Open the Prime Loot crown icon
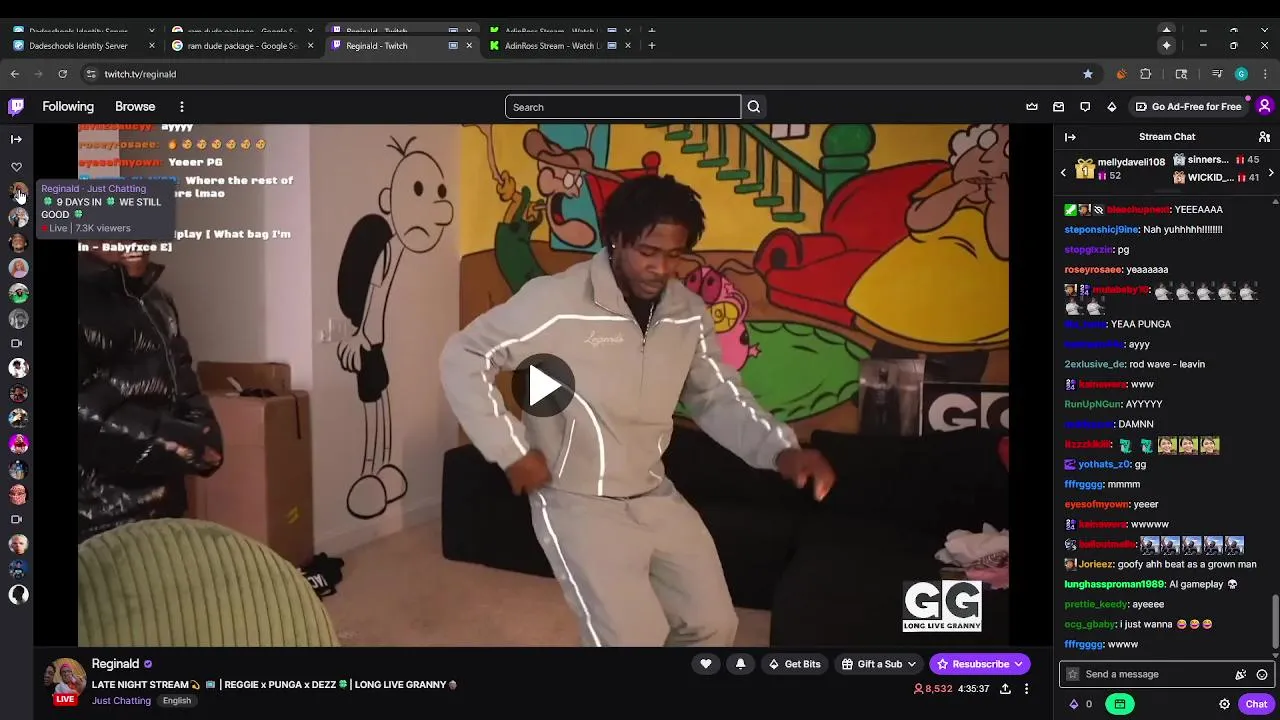 pyautogui.click(x=1032, y=107)
